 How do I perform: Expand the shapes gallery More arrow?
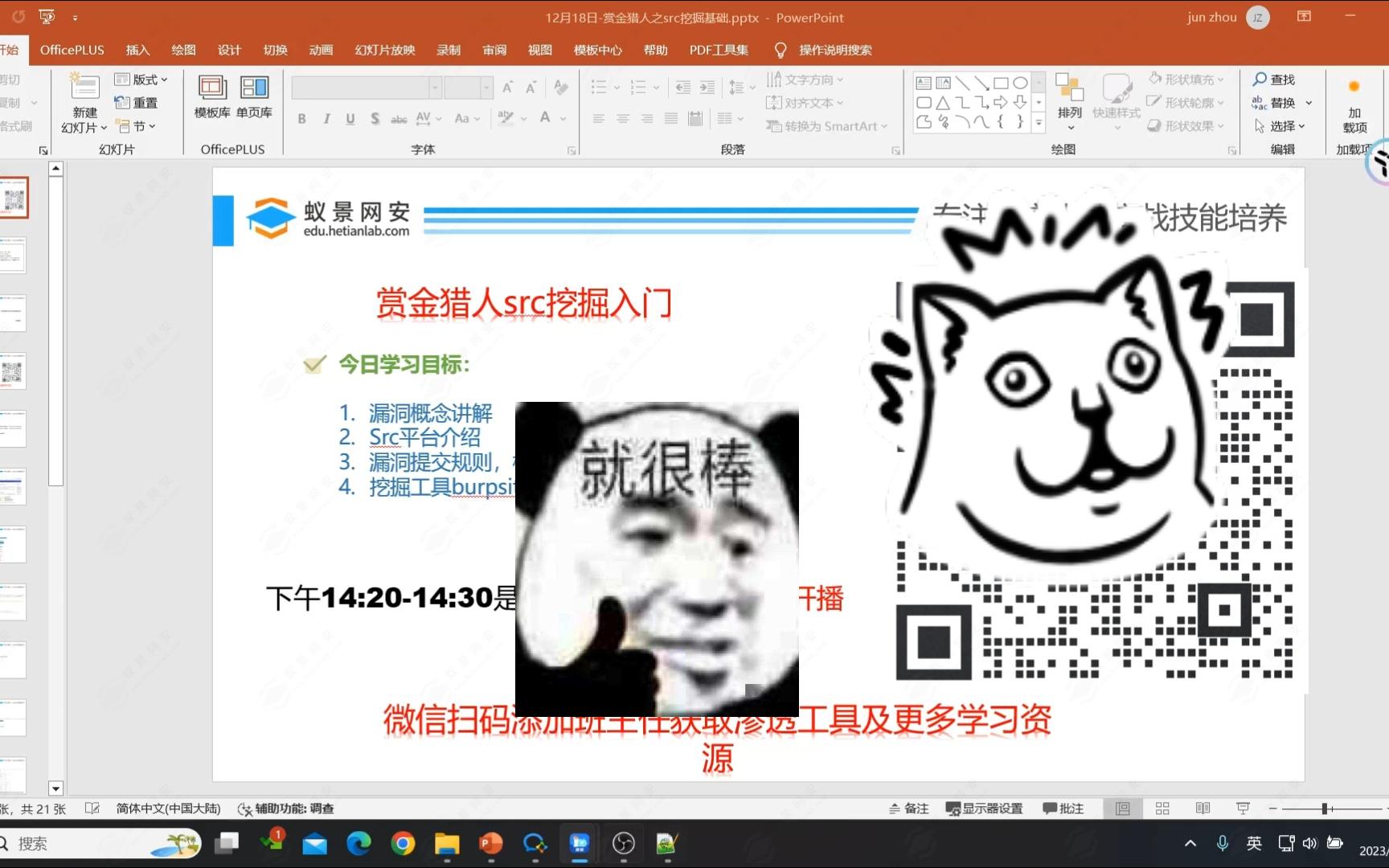coord(1039,123)
